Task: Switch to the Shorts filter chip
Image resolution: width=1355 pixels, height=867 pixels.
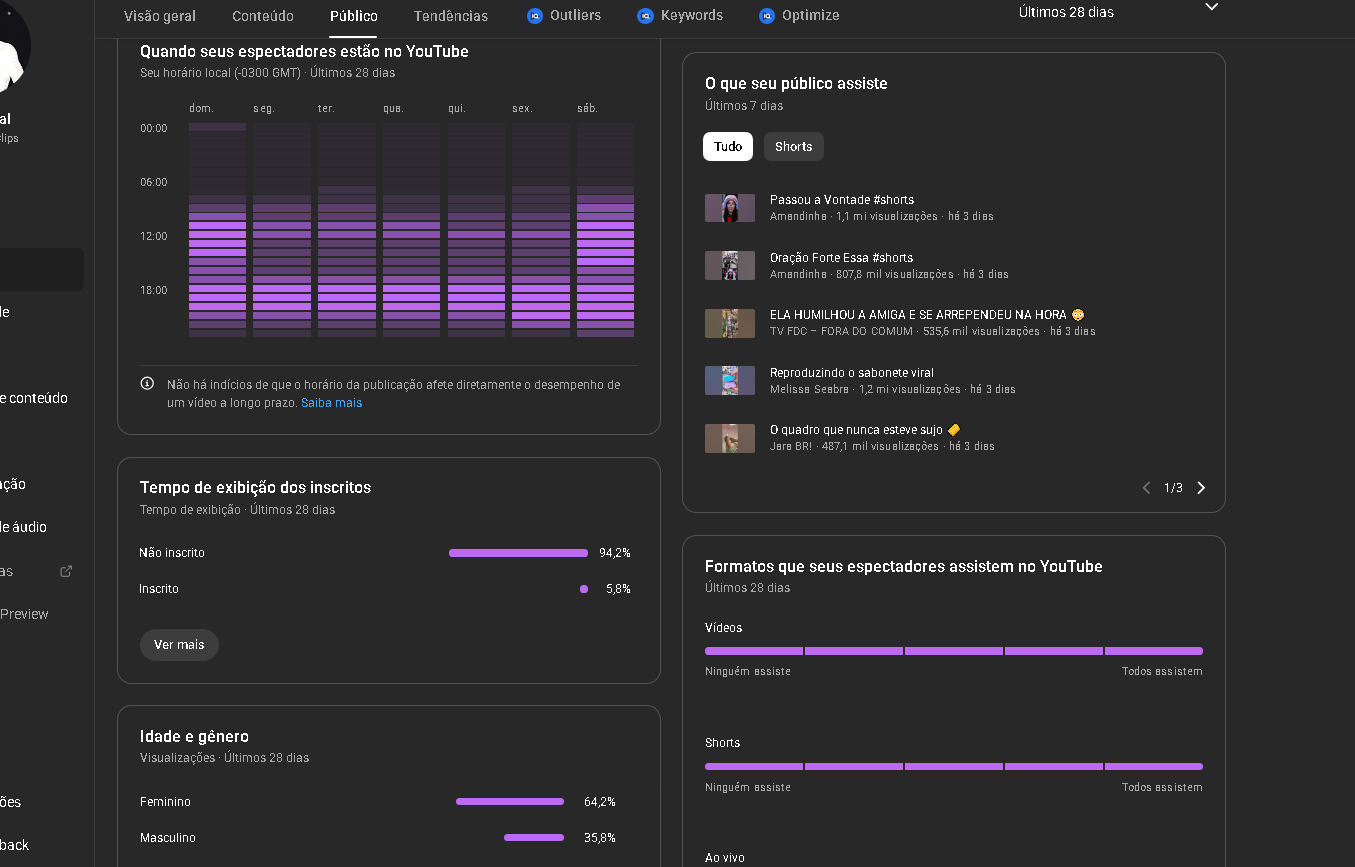Action: point(793,146)
